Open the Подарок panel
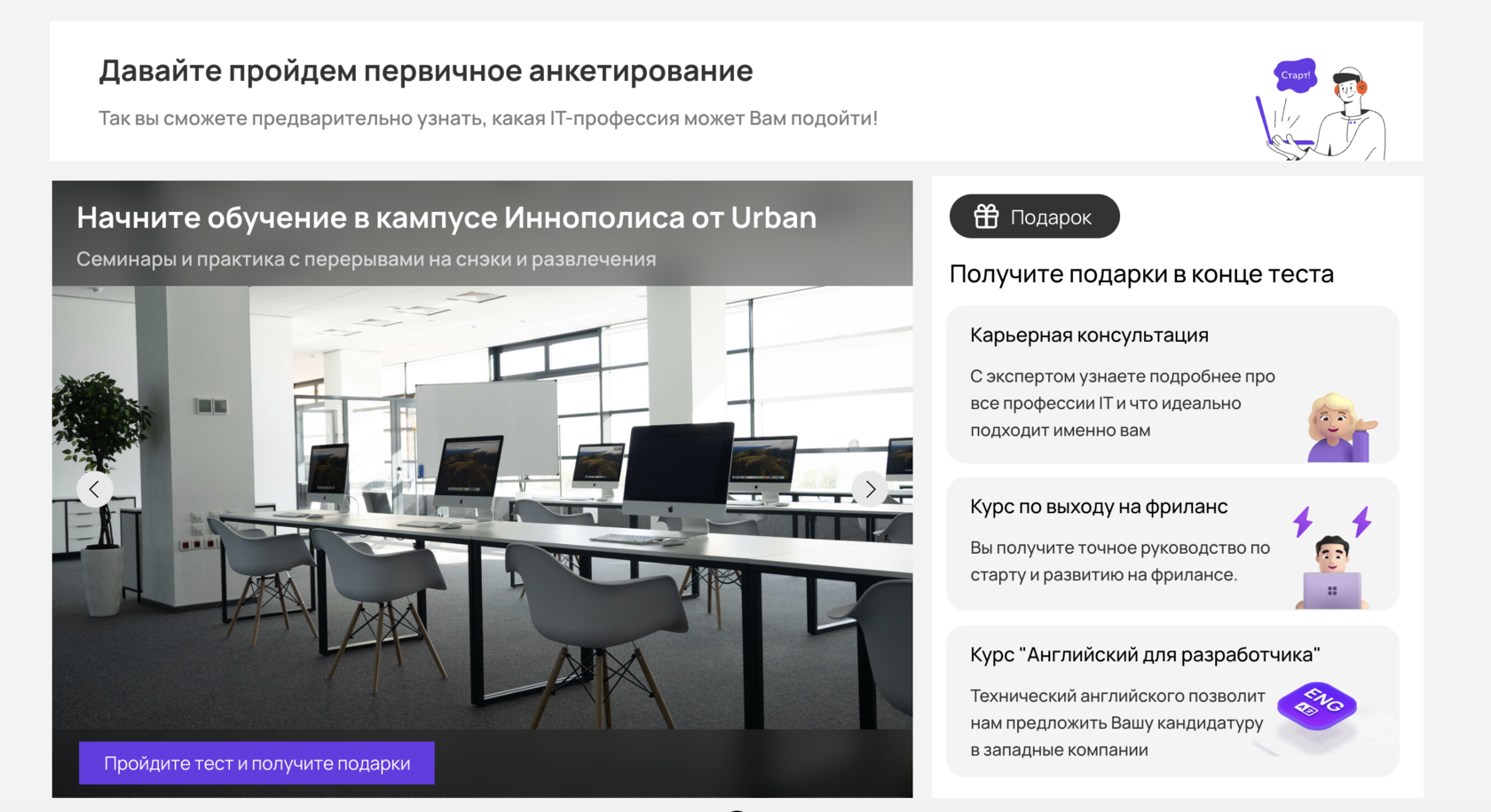This screenshot has width=1491, height=812. [1034, 216]
